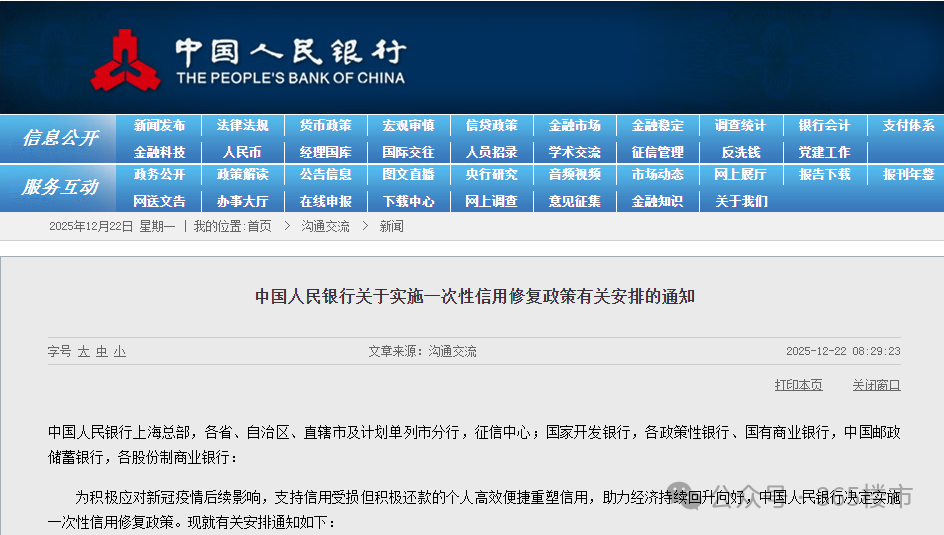944x535 pixels.
Task: Click 关于我们 link
Action: [740, 201]
